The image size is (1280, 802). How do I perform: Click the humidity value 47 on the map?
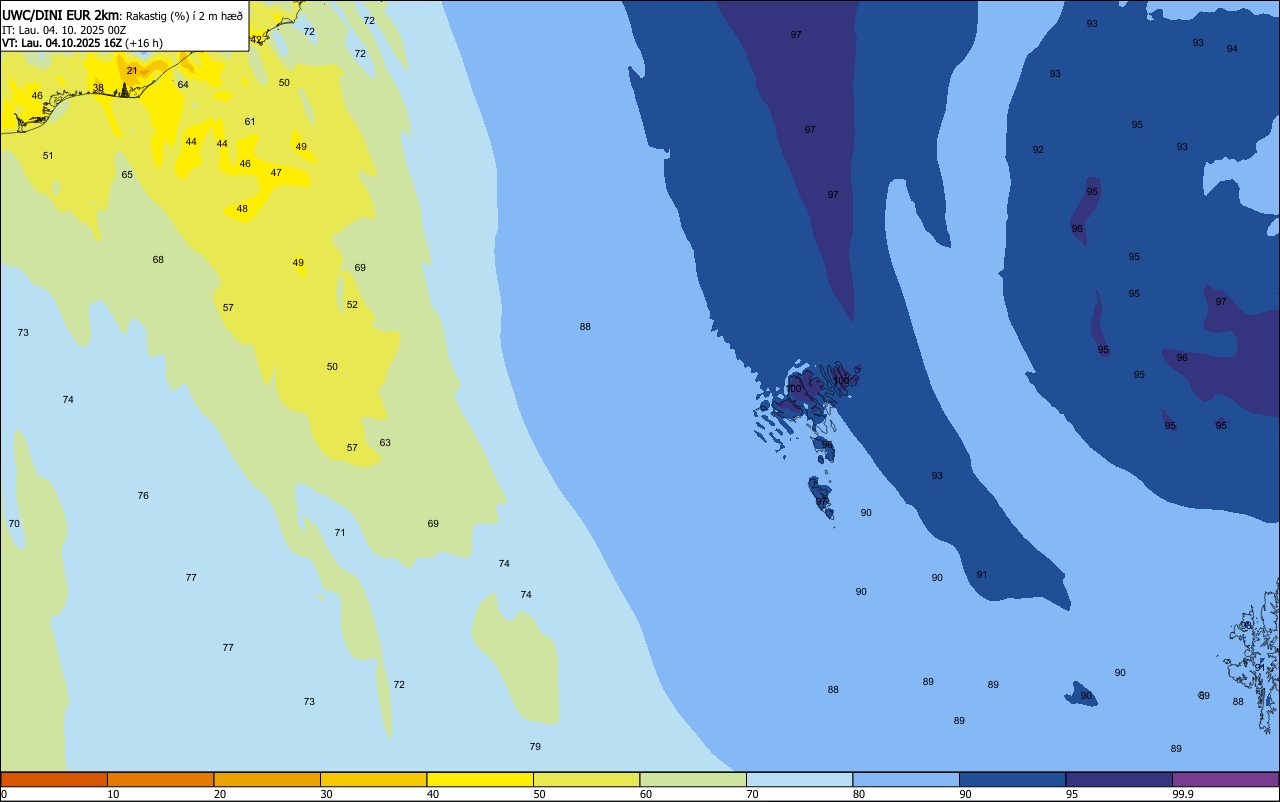tap(276, 173)
